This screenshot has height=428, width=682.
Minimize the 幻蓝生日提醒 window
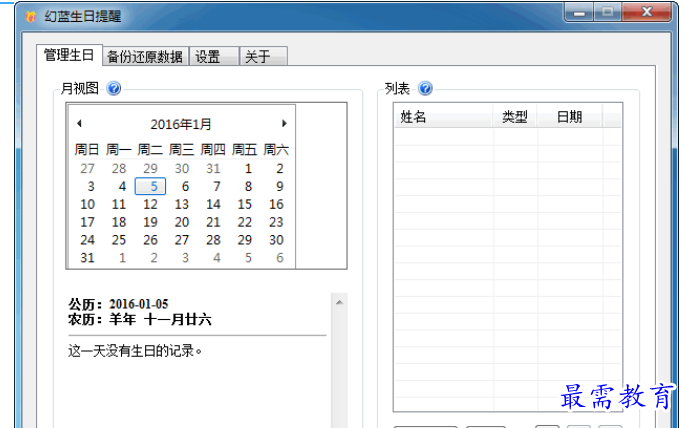pos(579,12)
